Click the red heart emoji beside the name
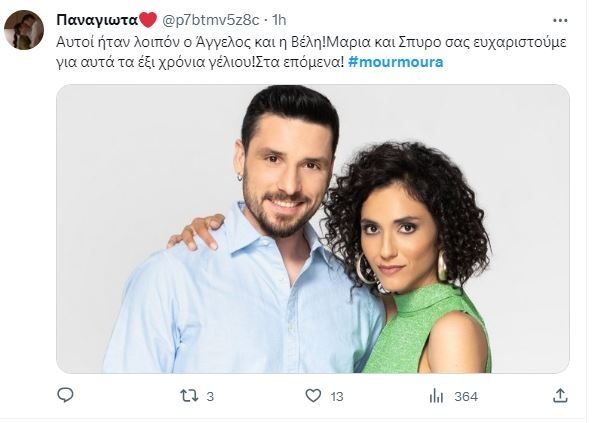This screenshot has width=598, height=423. [x=148, y=20]
